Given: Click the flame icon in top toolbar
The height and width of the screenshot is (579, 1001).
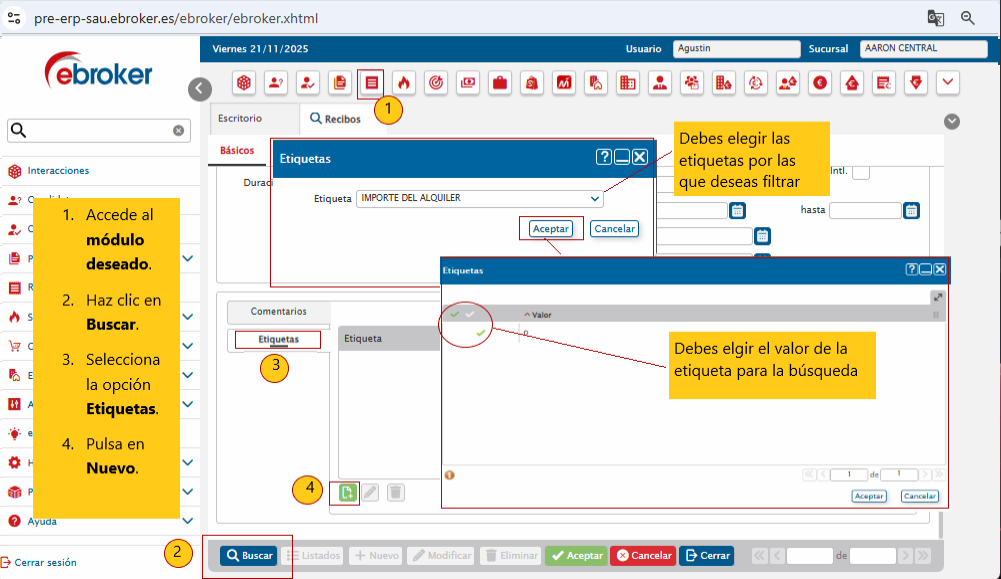Looking at the screenshot, I should click(x=403, y=83).
